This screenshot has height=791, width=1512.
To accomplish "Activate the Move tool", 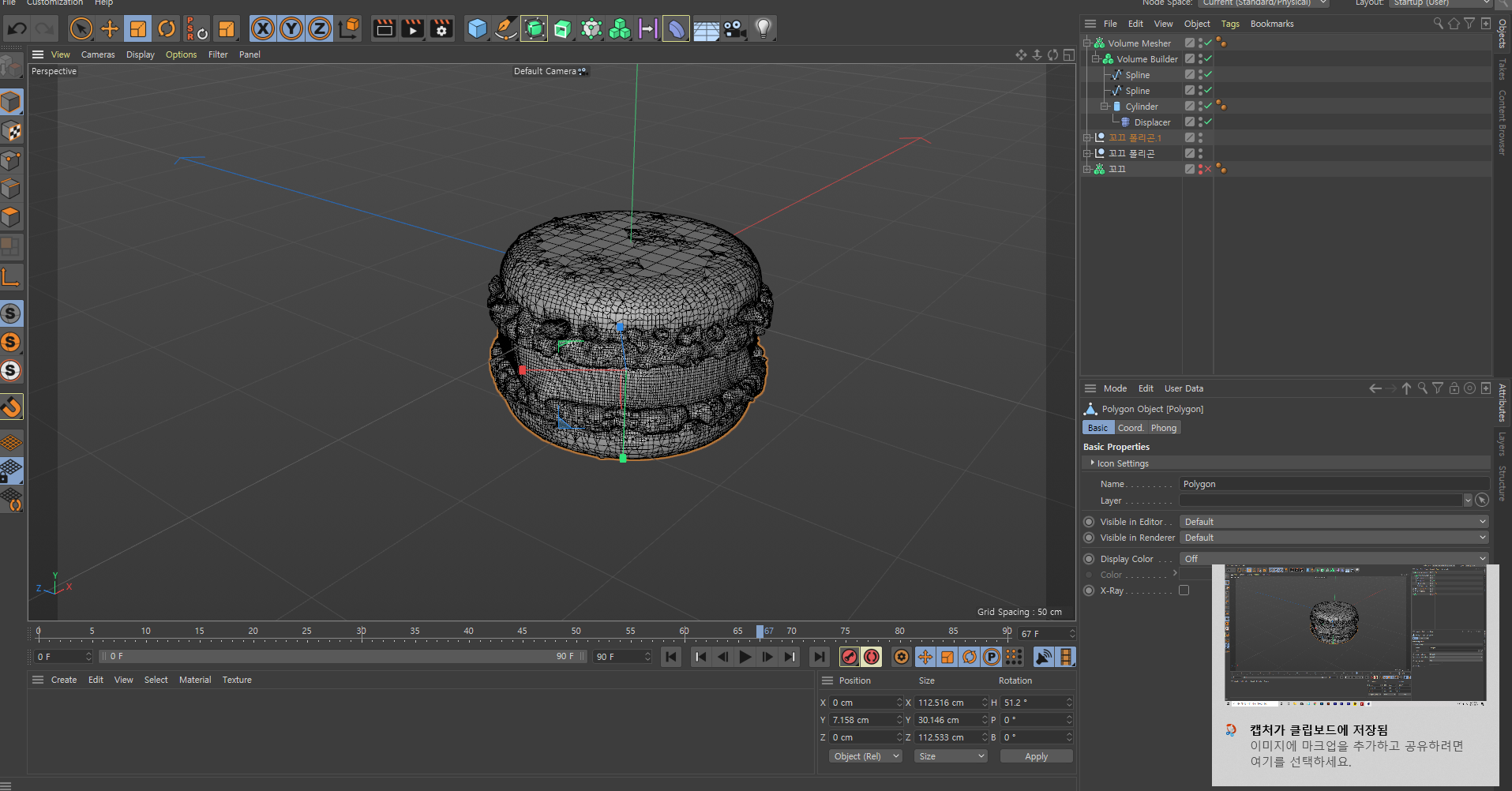I will coord(110,29).
